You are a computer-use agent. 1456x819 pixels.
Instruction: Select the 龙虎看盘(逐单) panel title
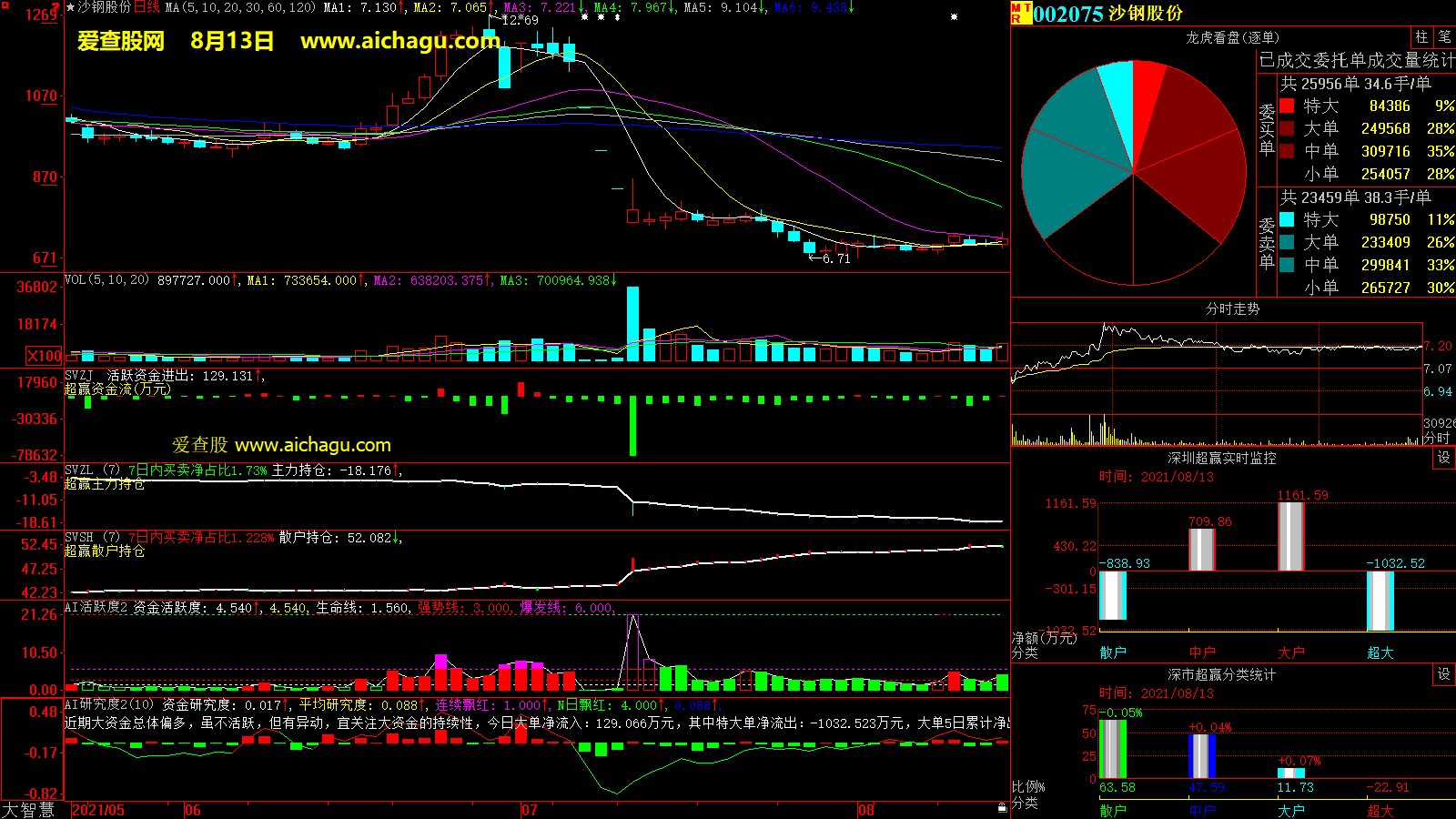coord(1232,37)
